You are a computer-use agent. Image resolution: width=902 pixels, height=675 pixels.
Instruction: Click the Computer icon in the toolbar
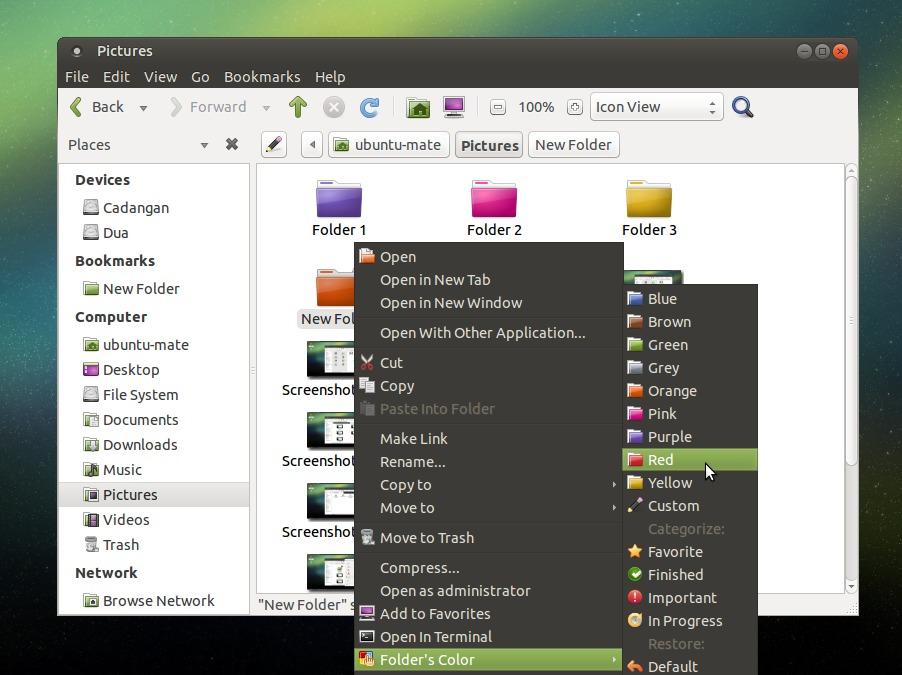coord(454,107)
